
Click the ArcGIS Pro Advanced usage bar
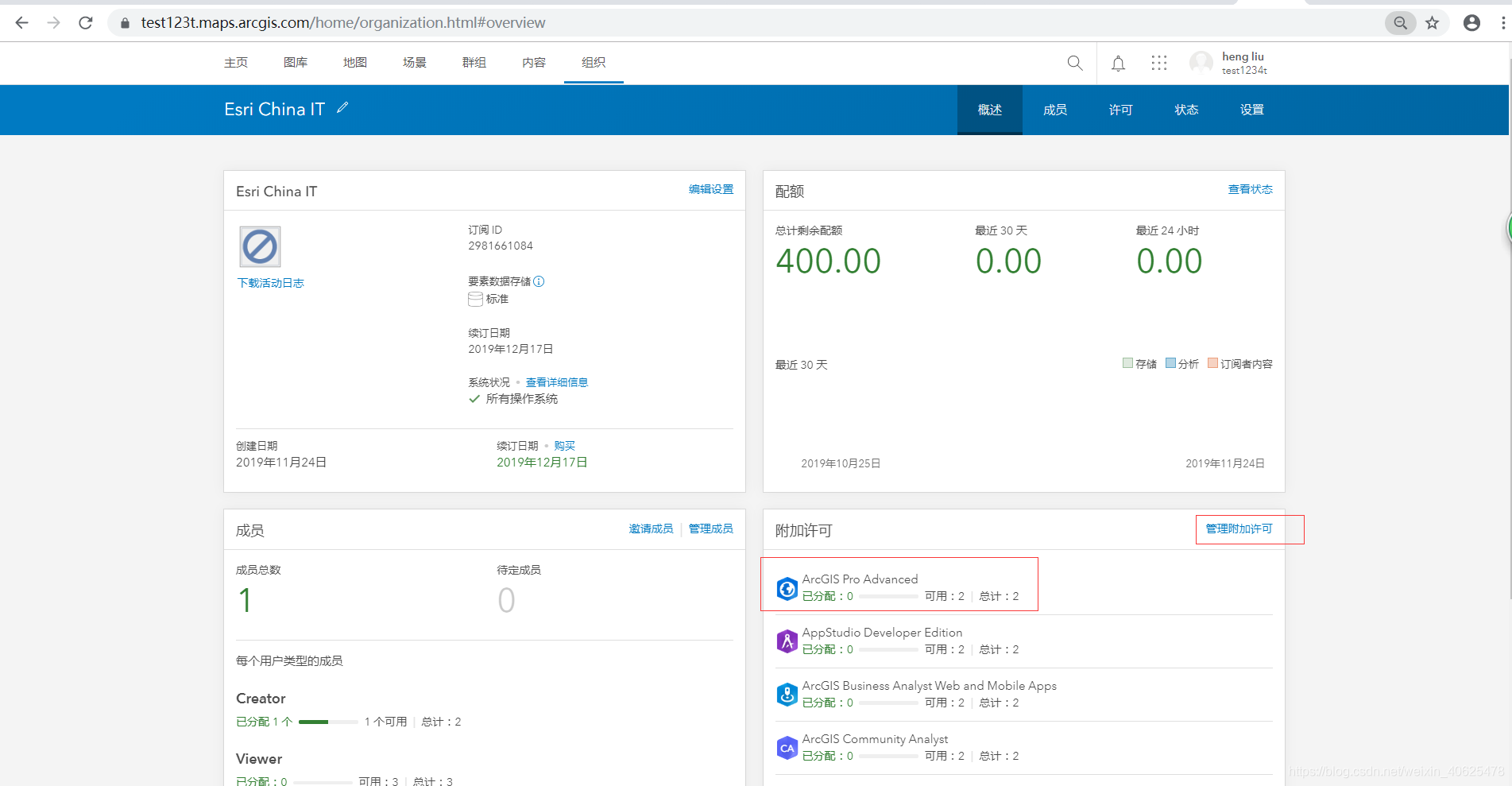(889, 596)
